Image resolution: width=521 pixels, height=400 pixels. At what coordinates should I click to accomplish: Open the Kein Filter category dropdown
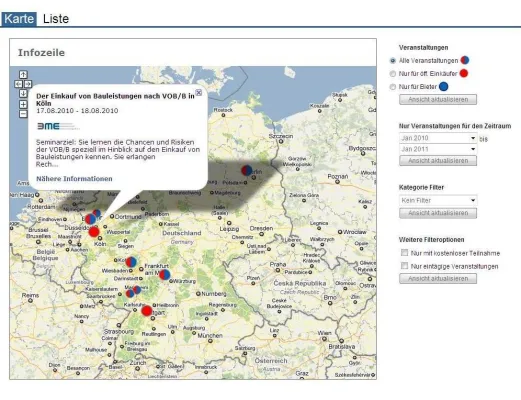438,200
